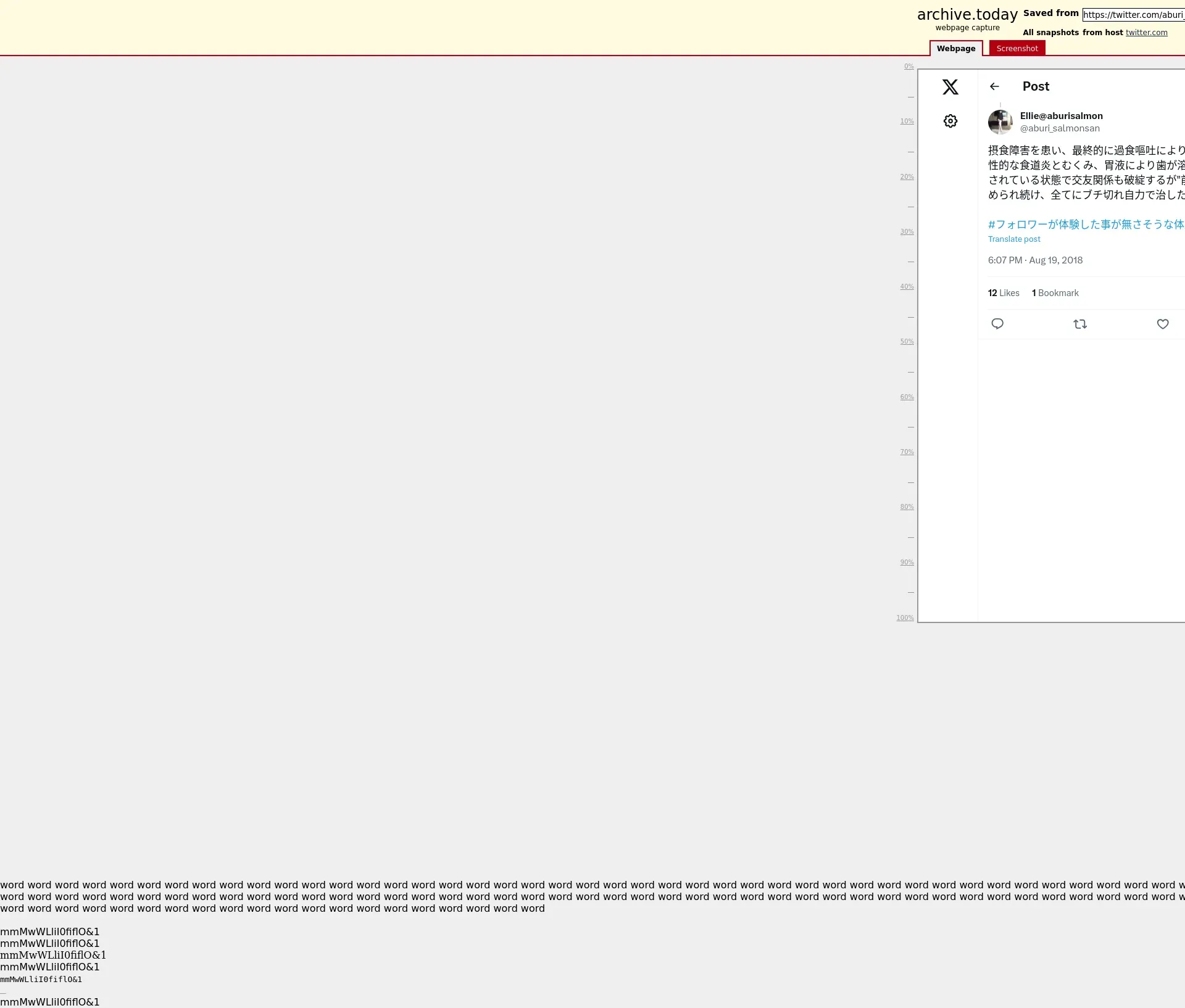
Task: Switch to the Webpage tab
Action: point(956,48)
